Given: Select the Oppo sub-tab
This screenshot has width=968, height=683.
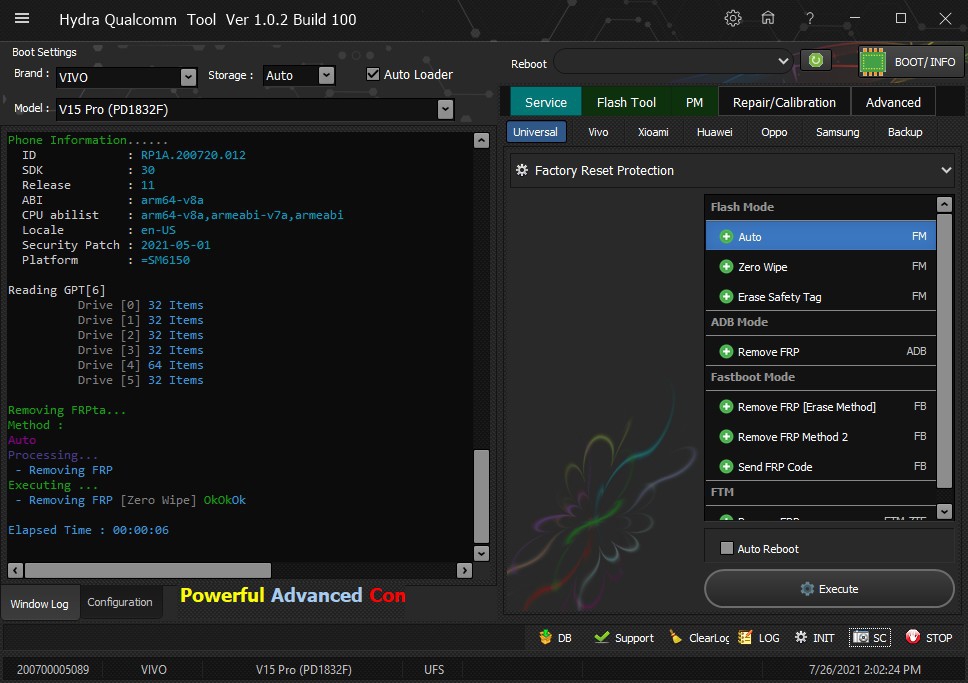Looking at the screenshot, I should click(774, 132).
